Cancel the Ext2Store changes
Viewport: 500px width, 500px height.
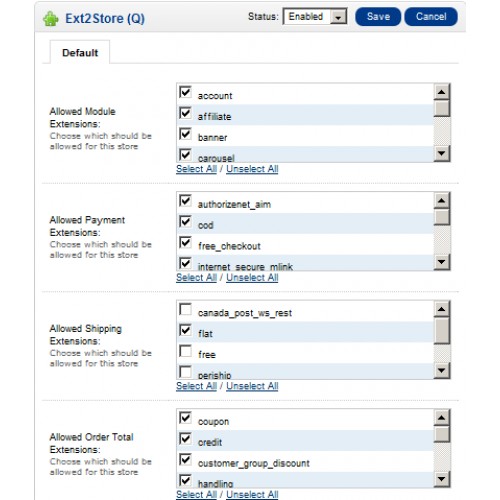pos(431,17)
